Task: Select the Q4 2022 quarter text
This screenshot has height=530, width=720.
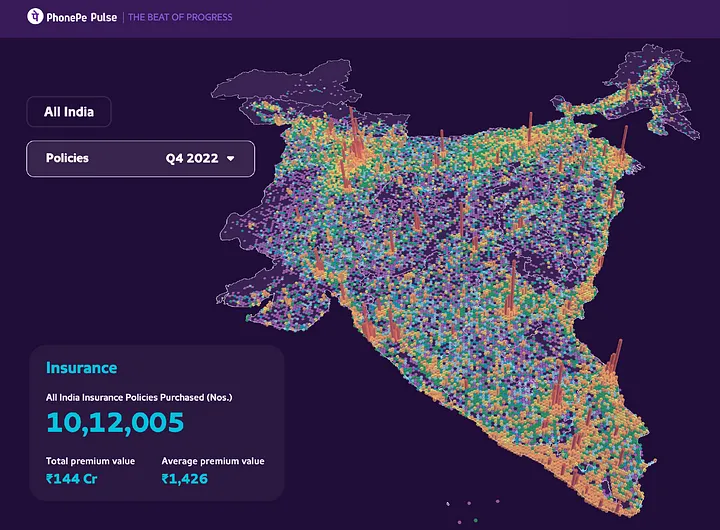Action: pos(191,158)
